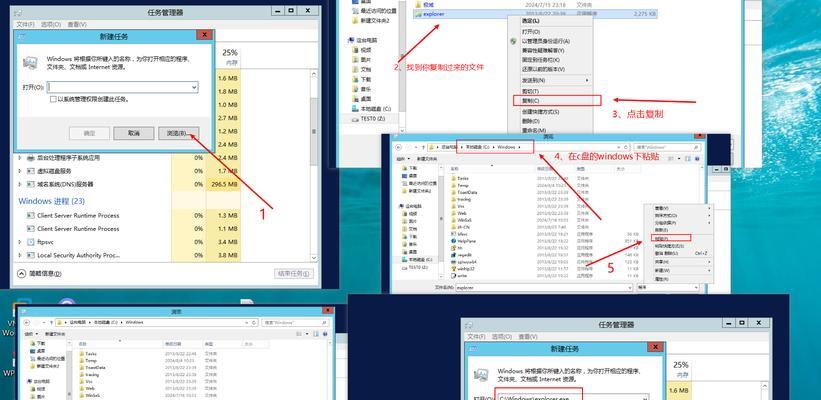Viewport: 821px width, 400px height.
Task: Click the zh-CN folder icon in the file list
Action: coord(453,227)
